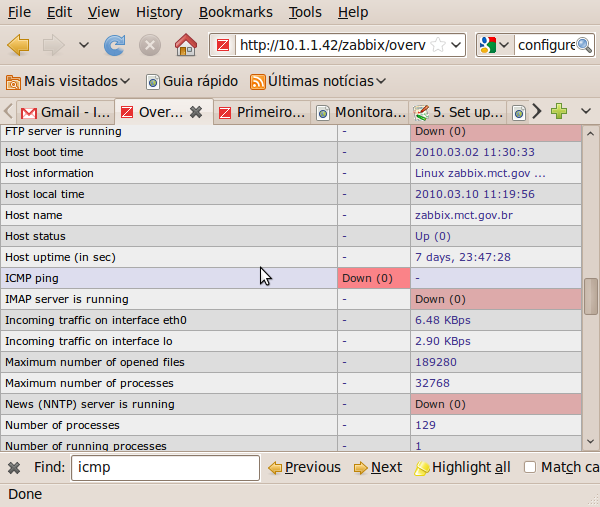Click the Reload page icon
This screenshot has width=600, height=507.
(x=115, y=46)
